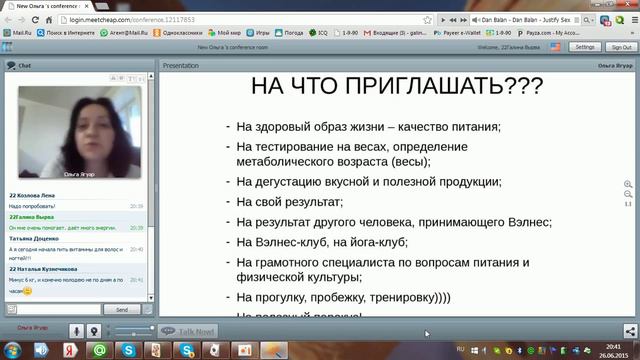Bookmark this page with the star icon
Image resolution: width=640 pixels, height=360 pixels.
(427, 20)
